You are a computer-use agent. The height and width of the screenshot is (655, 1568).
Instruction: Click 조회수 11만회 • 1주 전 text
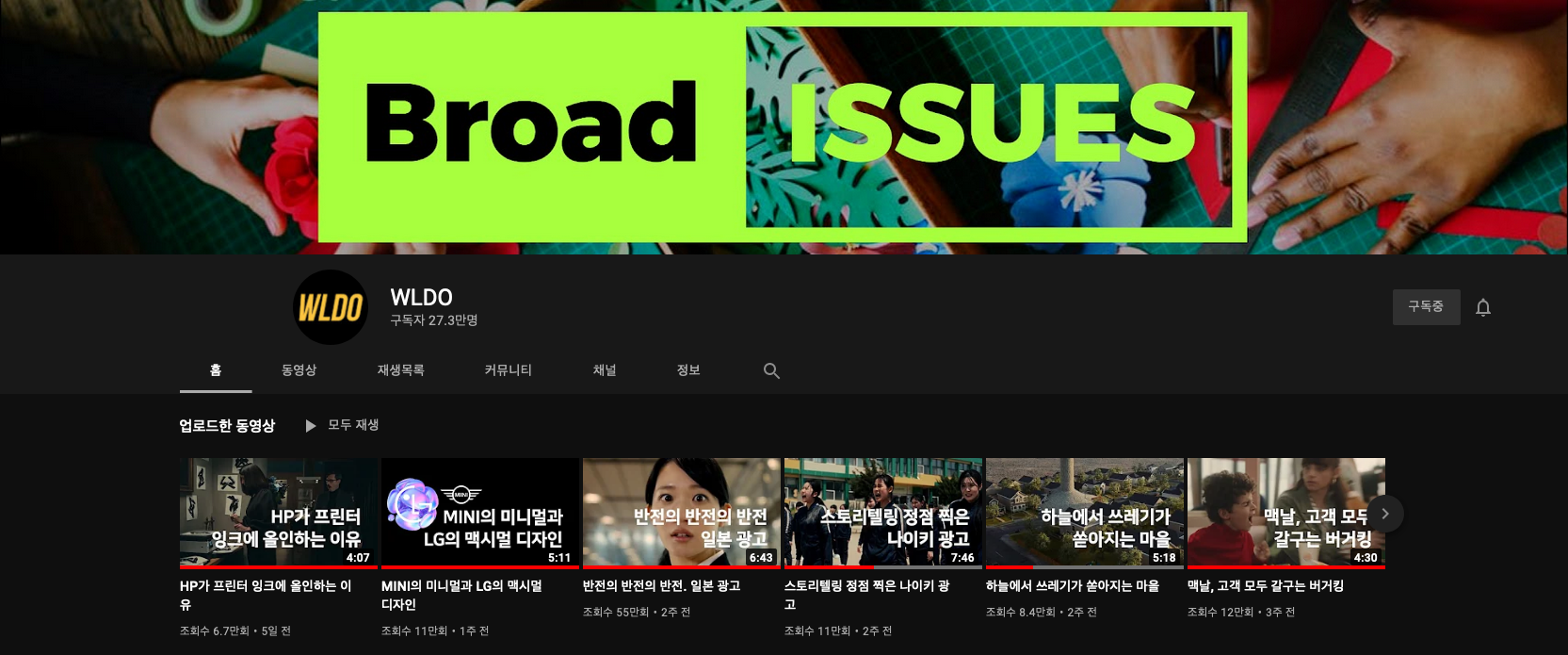click(x=434, y=630)
